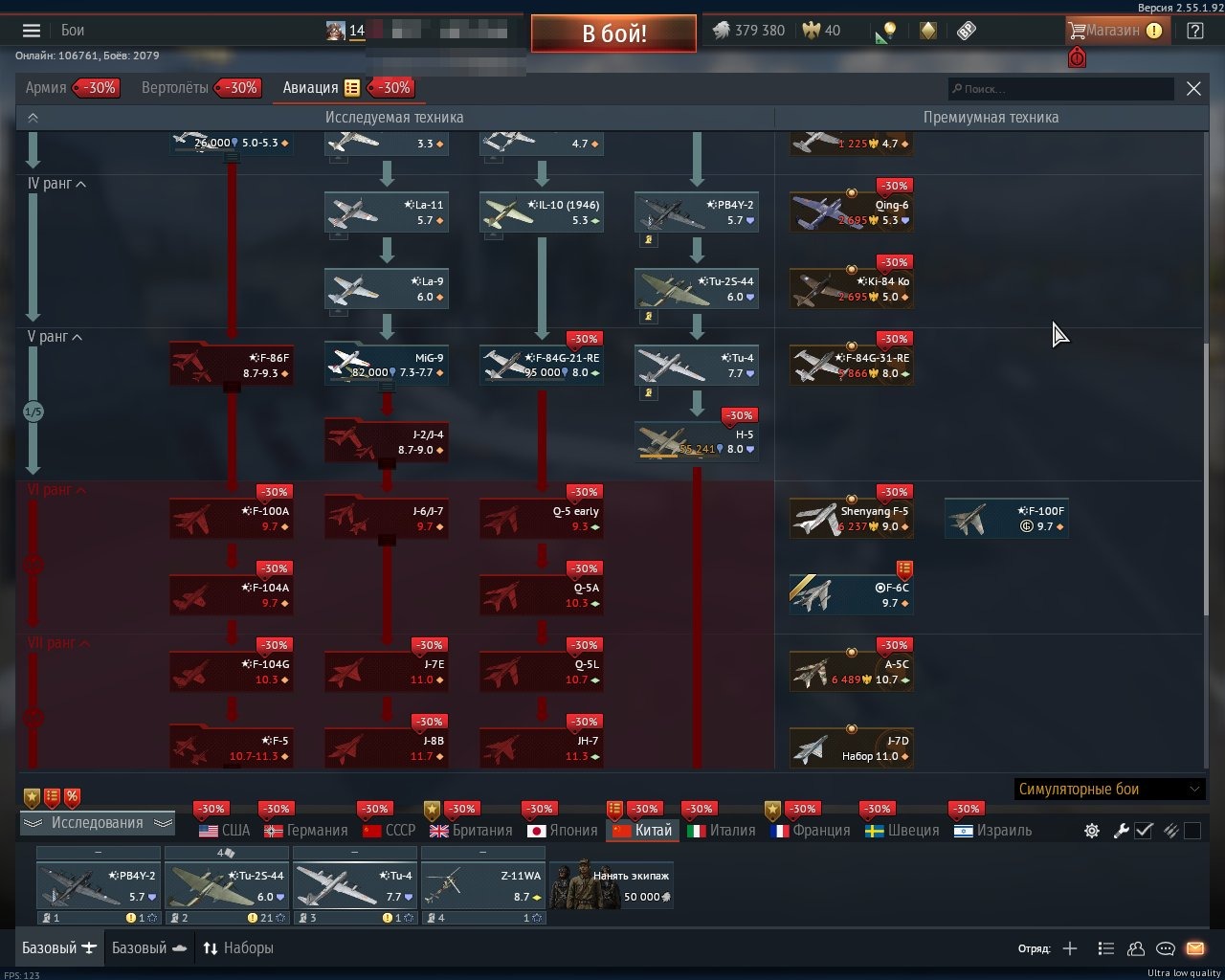
Task: Select the PB4Y-2 crew slot
Action: point(99,886)
